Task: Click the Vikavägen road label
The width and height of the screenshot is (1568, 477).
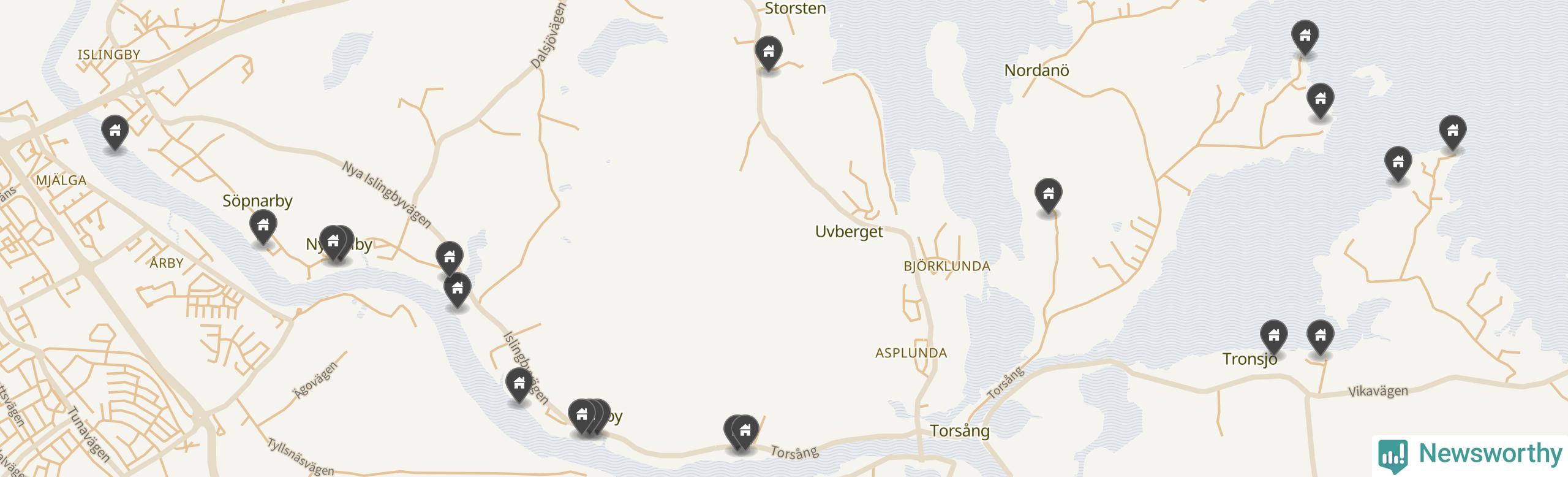Action: point(1378,391)
